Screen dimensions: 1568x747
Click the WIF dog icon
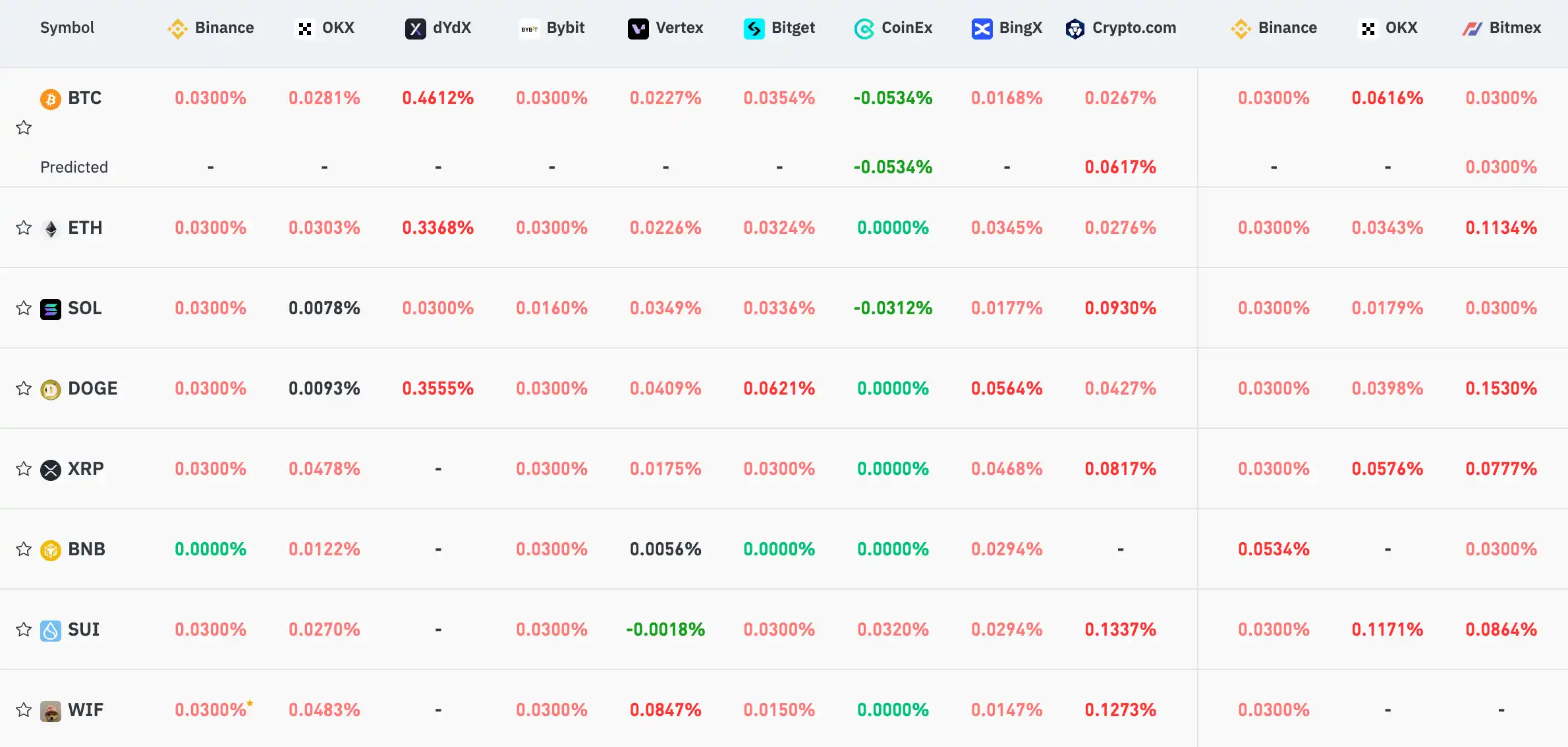[51, 711]
